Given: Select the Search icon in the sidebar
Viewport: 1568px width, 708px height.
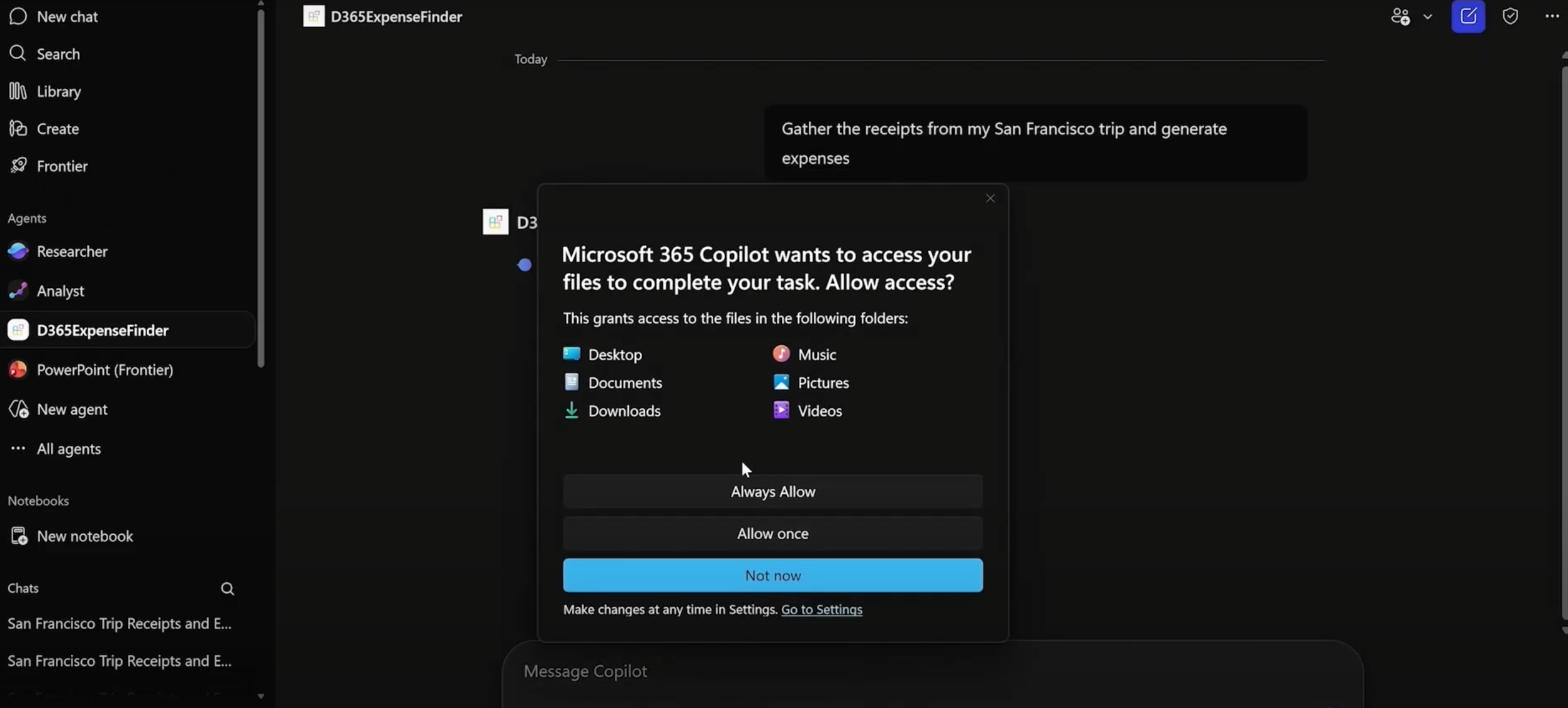Looking at the screenshot, I should point(58,54).
